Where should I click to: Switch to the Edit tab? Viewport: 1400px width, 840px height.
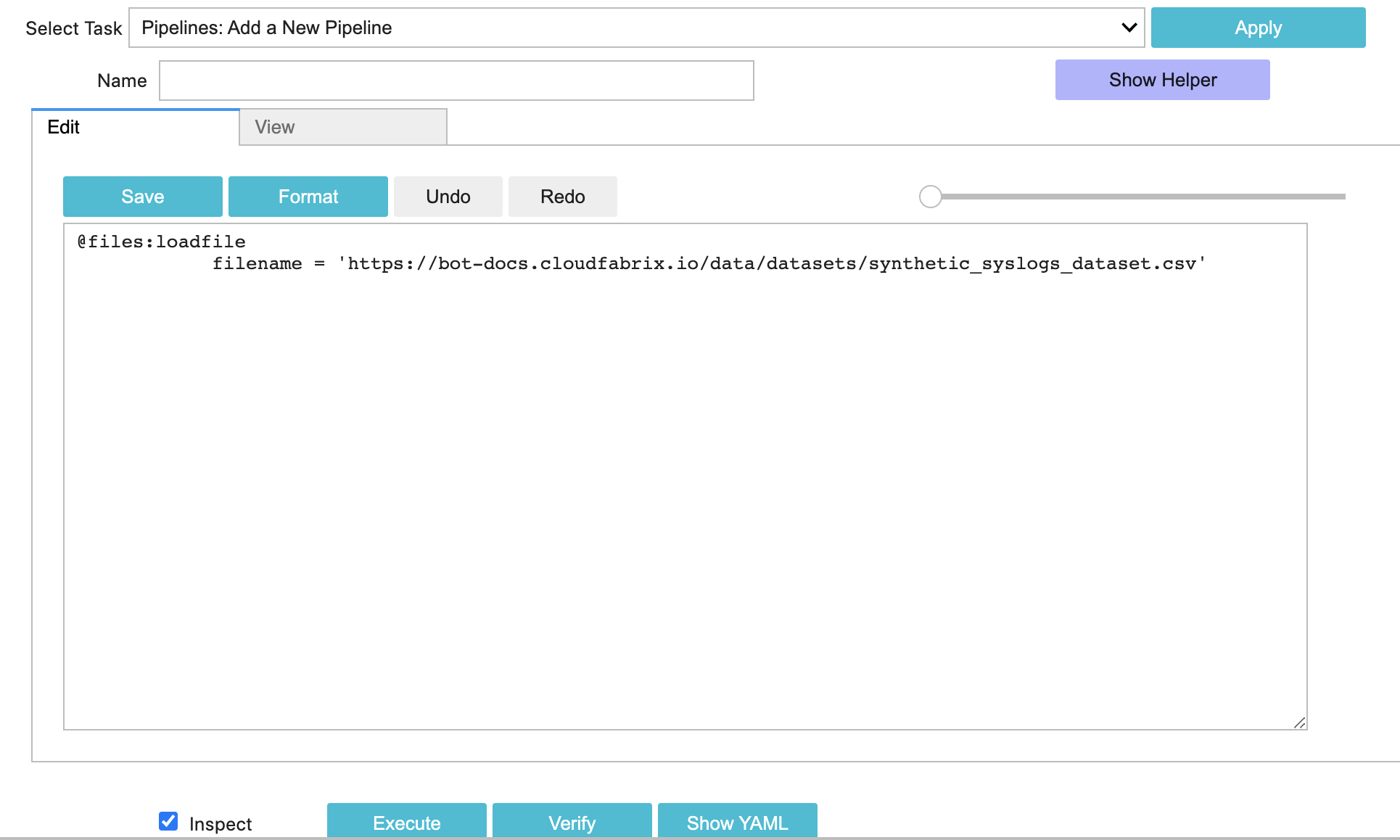(x=136, y=127)
